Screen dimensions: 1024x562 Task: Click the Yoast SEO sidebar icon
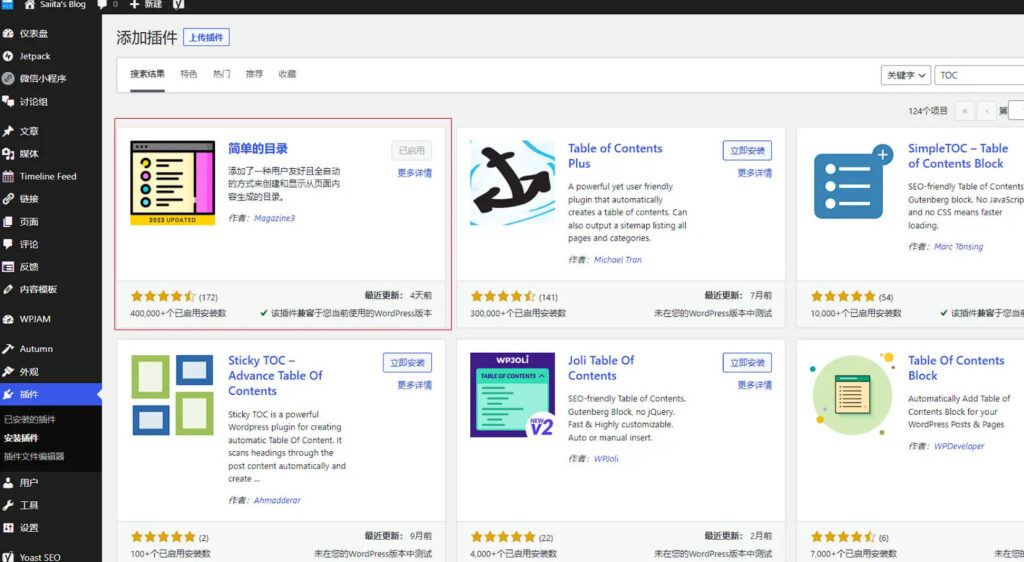(x=9, y=557)
